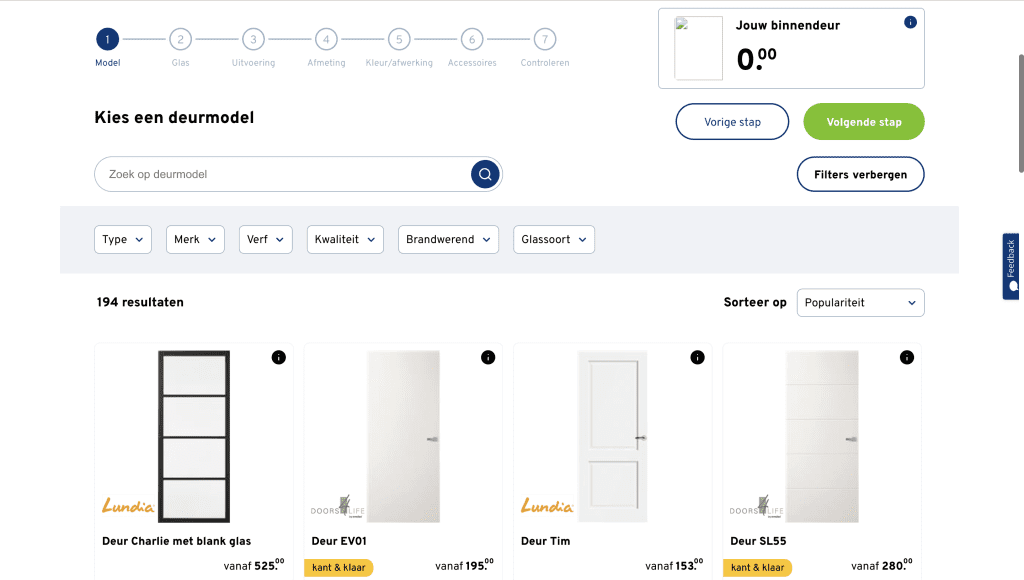The height and width of the screenshot is (580, 1024).
Task: Click the search magnifier icon button
Action: click(x=485, y=174)
